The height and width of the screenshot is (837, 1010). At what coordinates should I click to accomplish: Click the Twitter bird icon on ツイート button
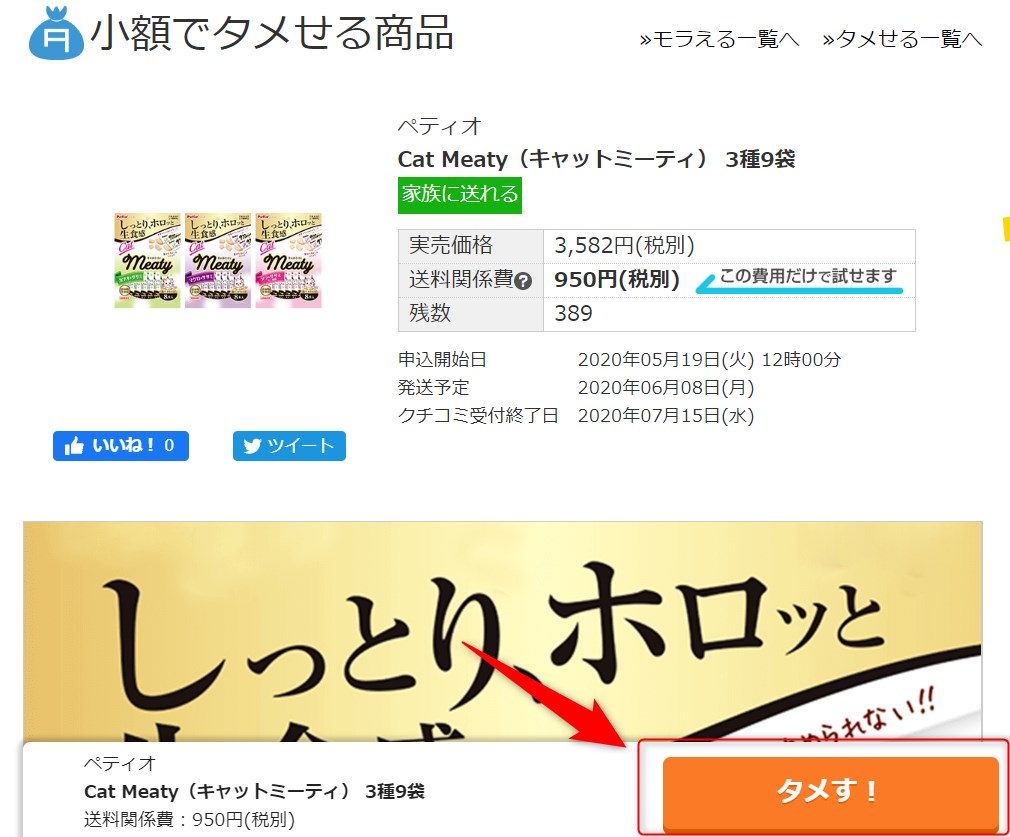[252, 447]
